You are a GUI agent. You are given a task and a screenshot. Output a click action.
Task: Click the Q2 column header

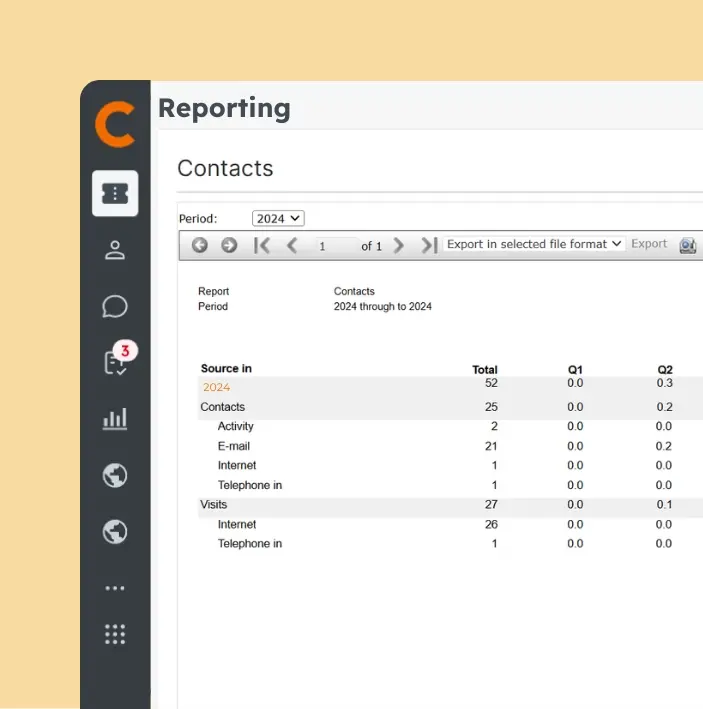coord(665,370)
